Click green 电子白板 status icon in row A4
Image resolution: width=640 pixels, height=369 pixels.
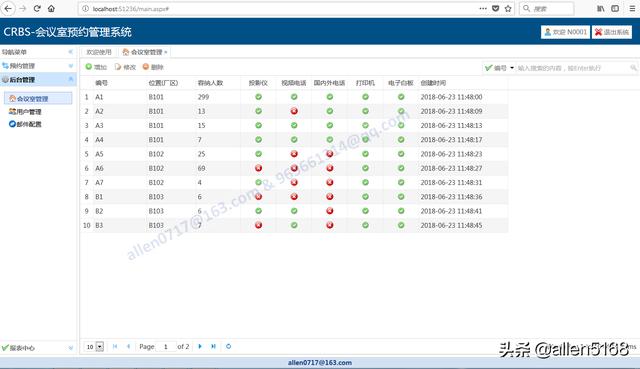[401, 140]
